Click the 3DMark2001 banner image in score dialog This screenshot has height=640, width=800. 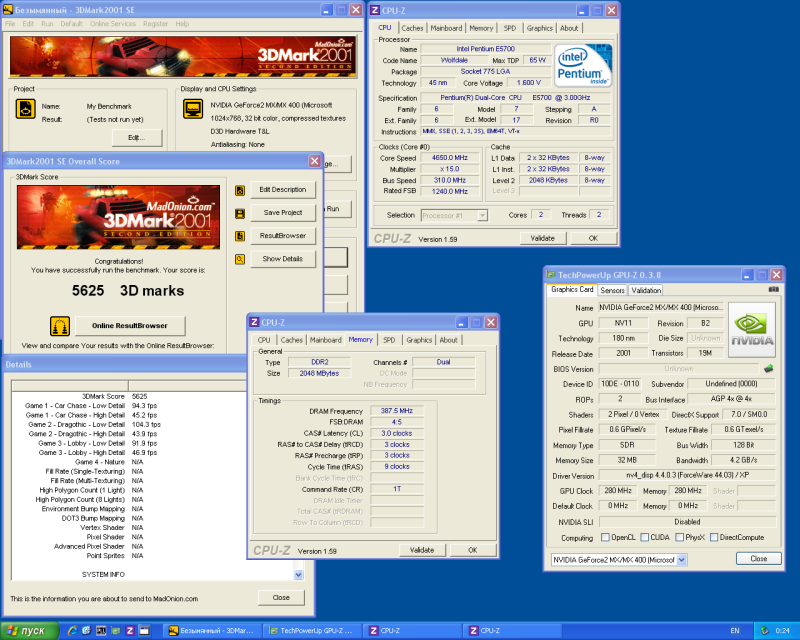click(118, 217)
